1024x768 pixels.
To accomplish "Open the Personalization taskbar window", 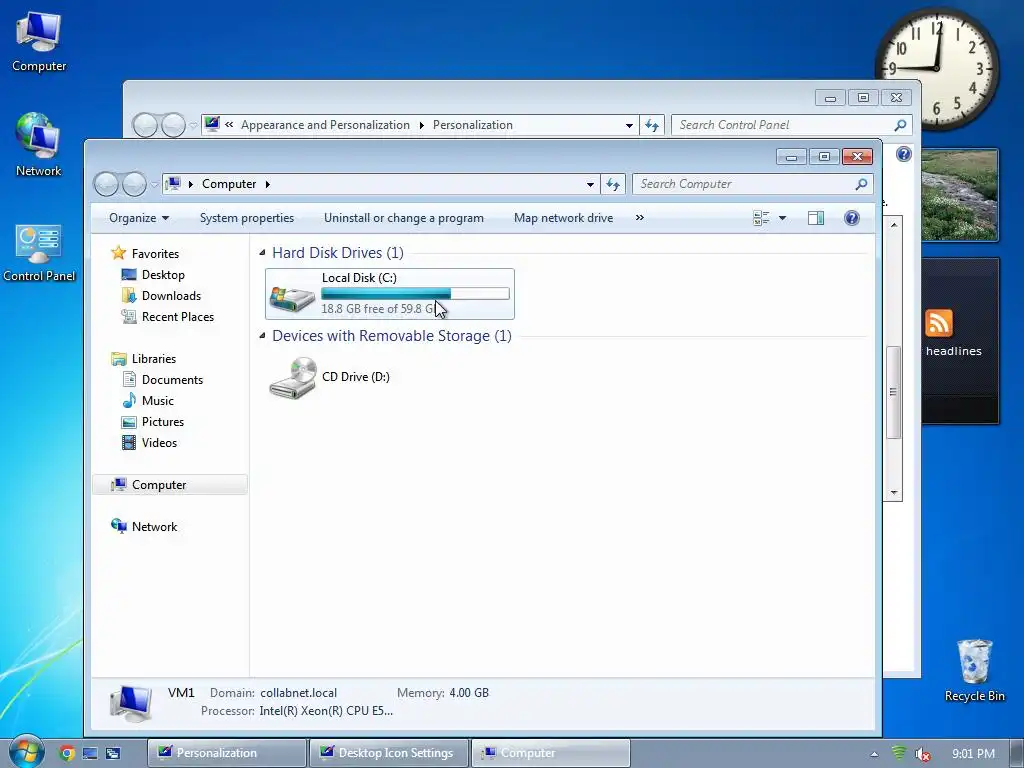I will (x=227, y=753).
